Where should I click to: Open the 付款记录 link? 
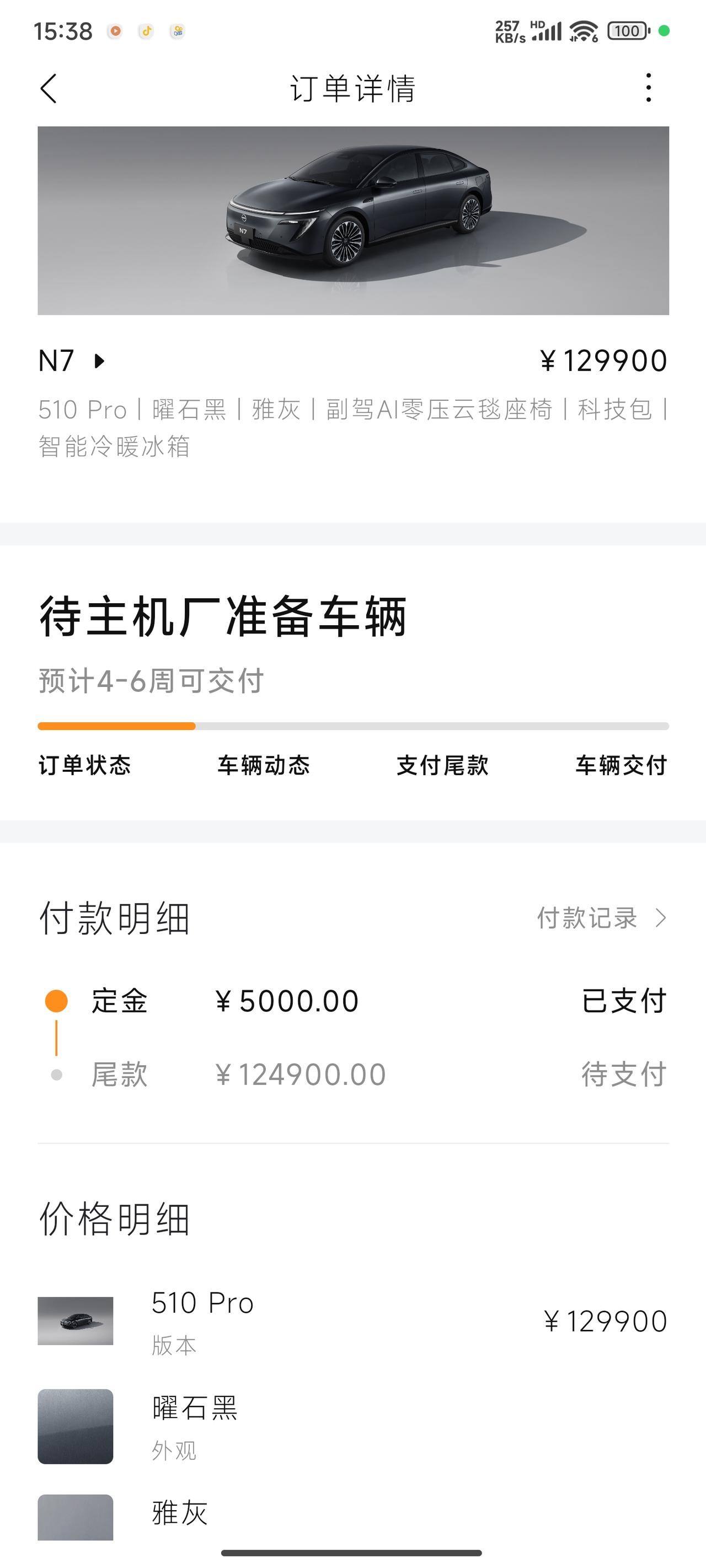[587, 917]
